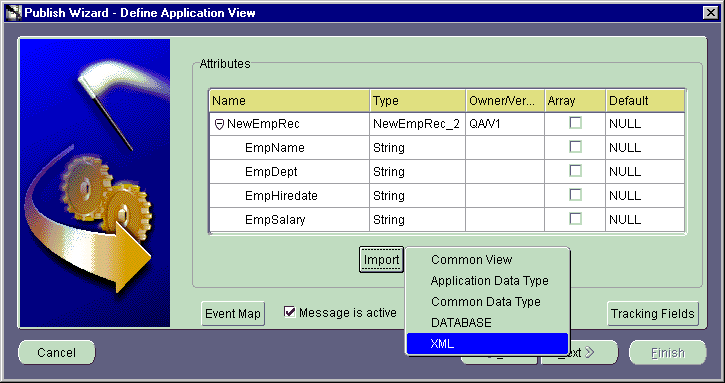
Task: Click the disabled Finish button
Action: [668, 352]
